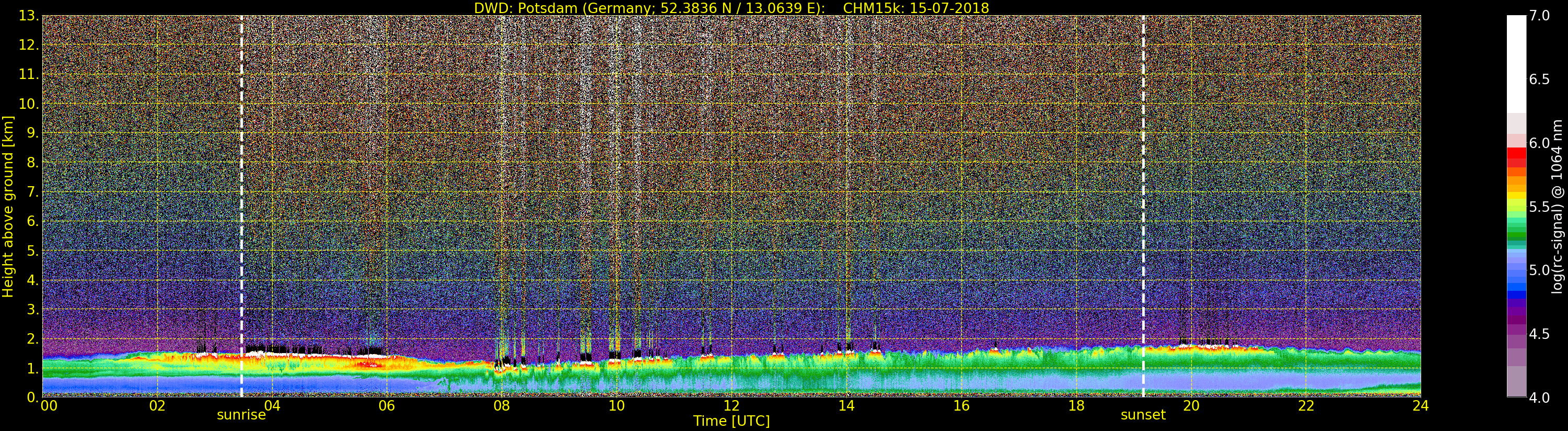
Task: Click the height axis tick label '10.'
Action: coord(29,104)
